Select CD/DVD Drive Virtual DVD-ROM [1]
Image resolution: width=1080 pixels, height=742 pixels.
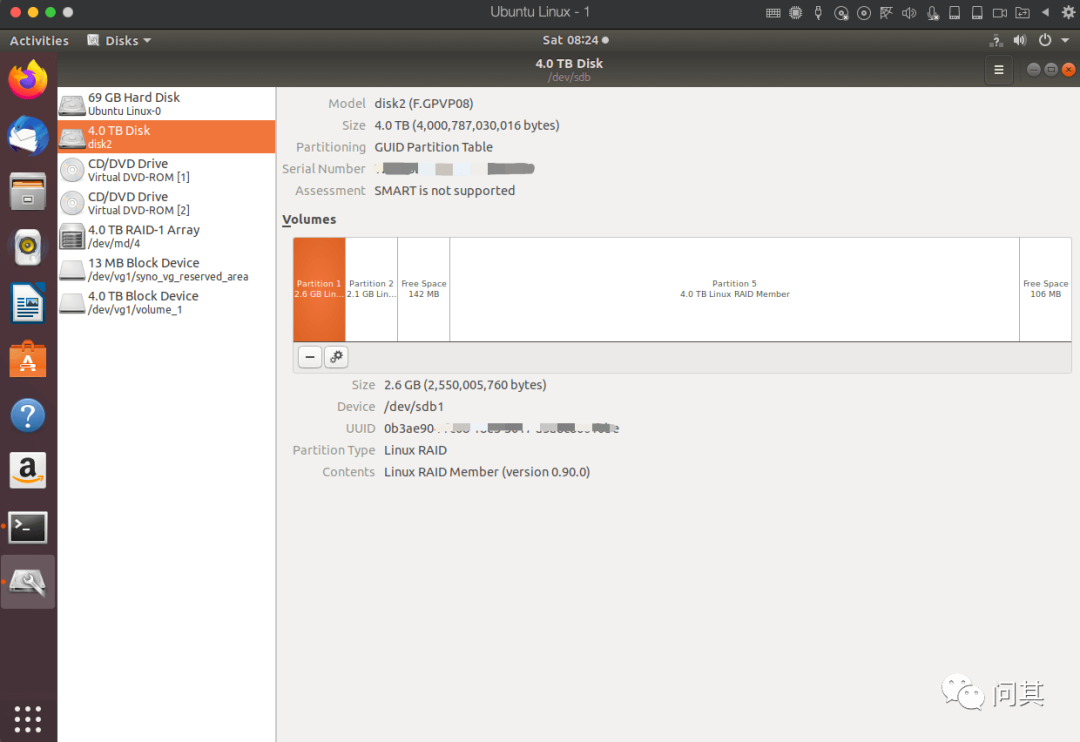(167, 169)
